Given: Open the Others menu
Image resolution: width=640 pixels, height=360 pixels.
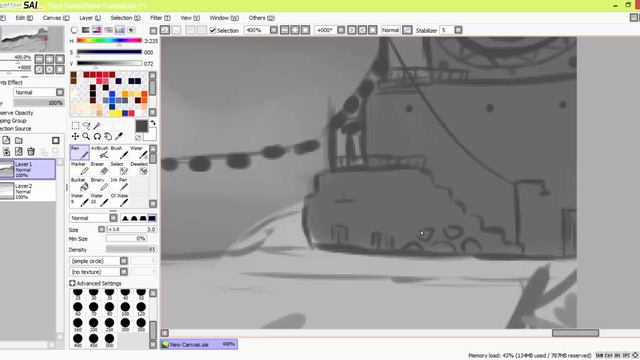Looking at the screenshot, I should tap(262, 18).
